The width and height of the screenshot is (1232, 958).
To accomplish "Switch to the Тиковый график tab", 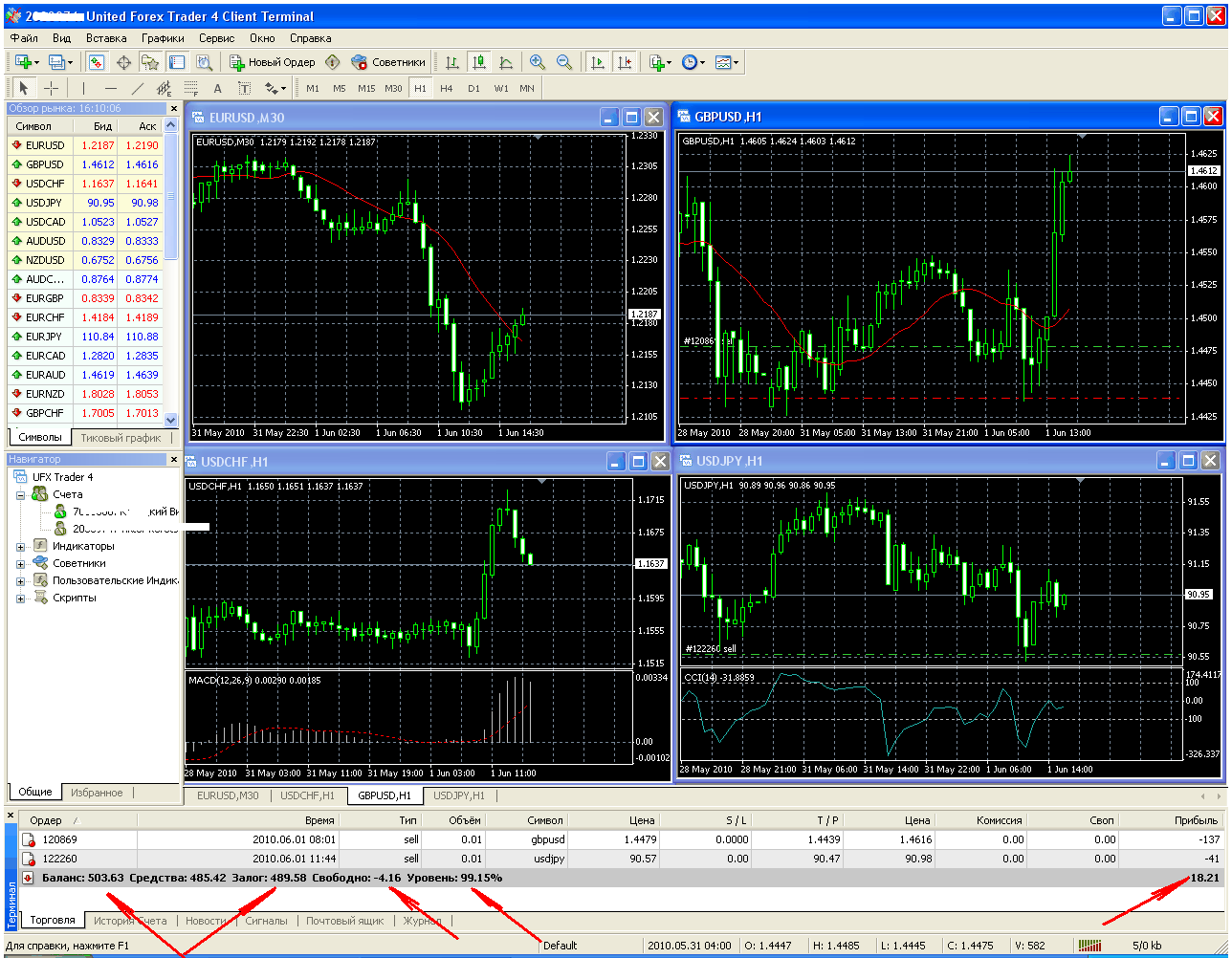I will [121, 438].
